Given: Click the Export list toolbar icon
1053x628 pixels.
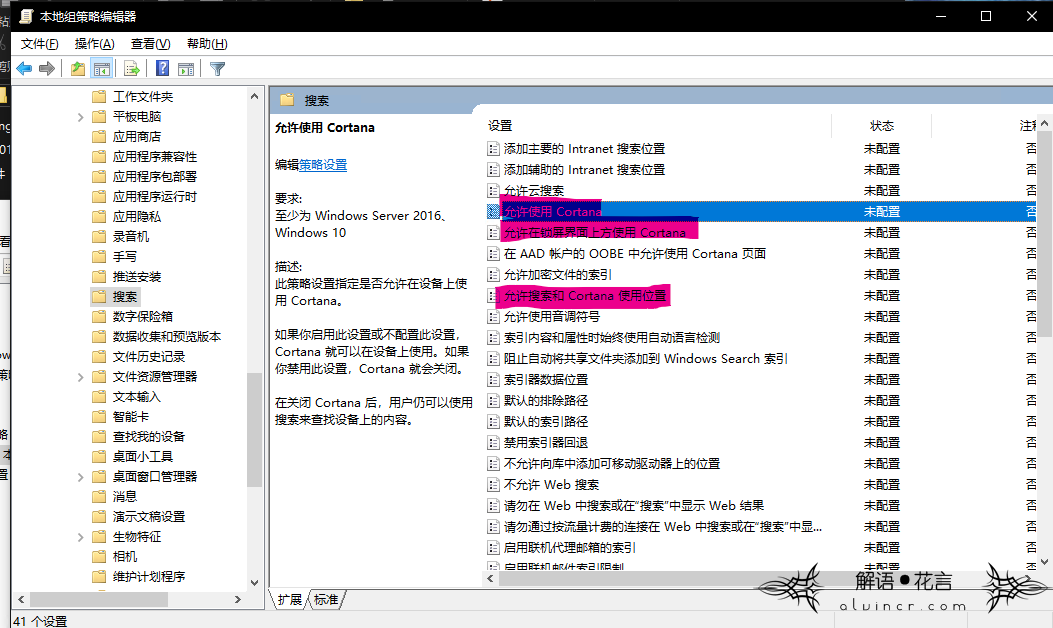Looking at the screenshot, I should 132,69.
